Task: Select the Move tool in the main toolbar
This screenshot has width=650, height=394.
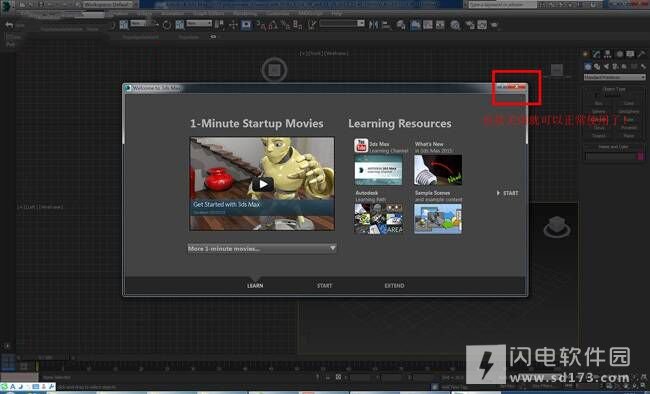Action: (233, 25)
